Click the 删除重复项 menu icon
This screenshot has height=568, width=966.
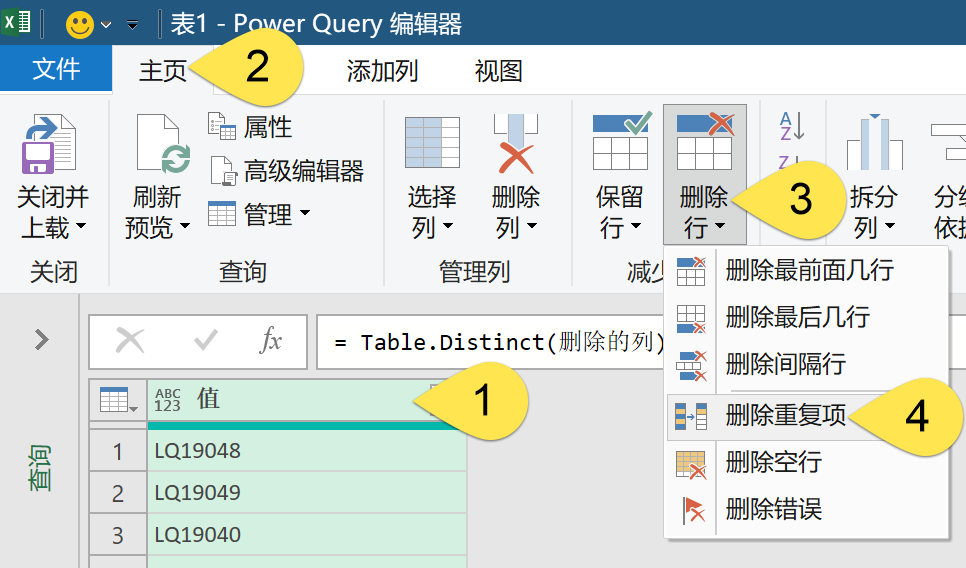[x=691, y=416]
